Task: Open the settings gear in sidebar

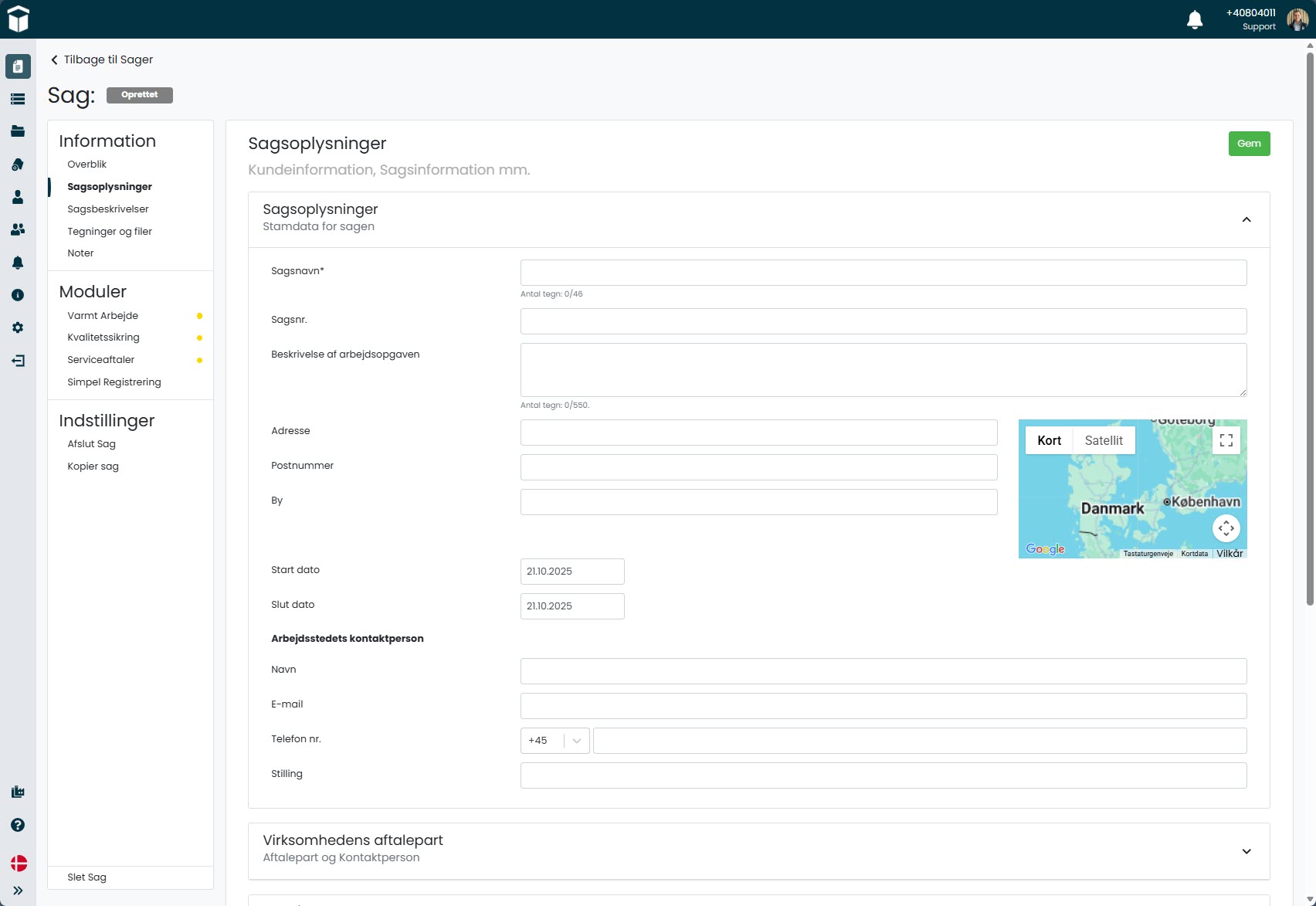Action: point(18,327)
